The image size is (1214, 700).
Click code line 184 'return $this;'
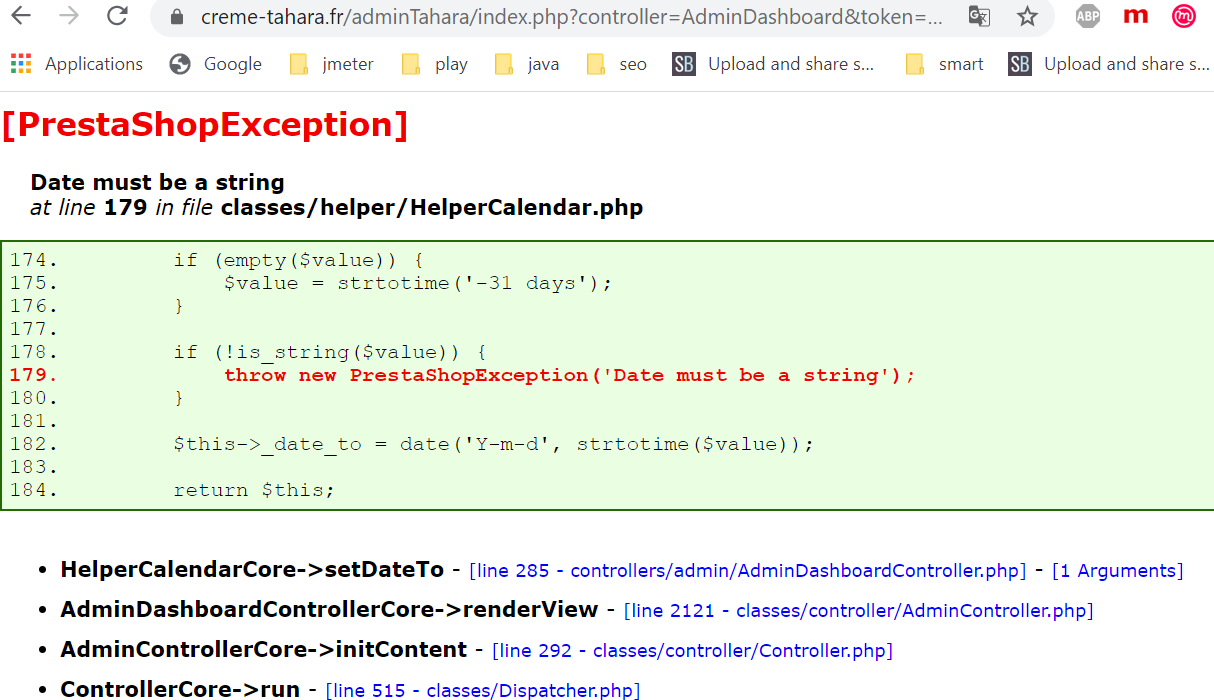pos(254,490)
